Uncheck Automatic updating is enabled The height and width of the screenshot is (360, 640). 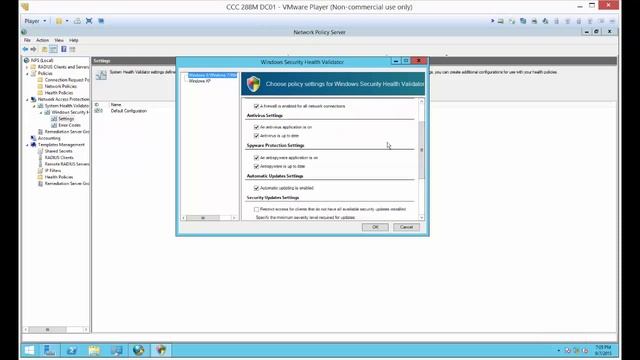pos(256,188)
